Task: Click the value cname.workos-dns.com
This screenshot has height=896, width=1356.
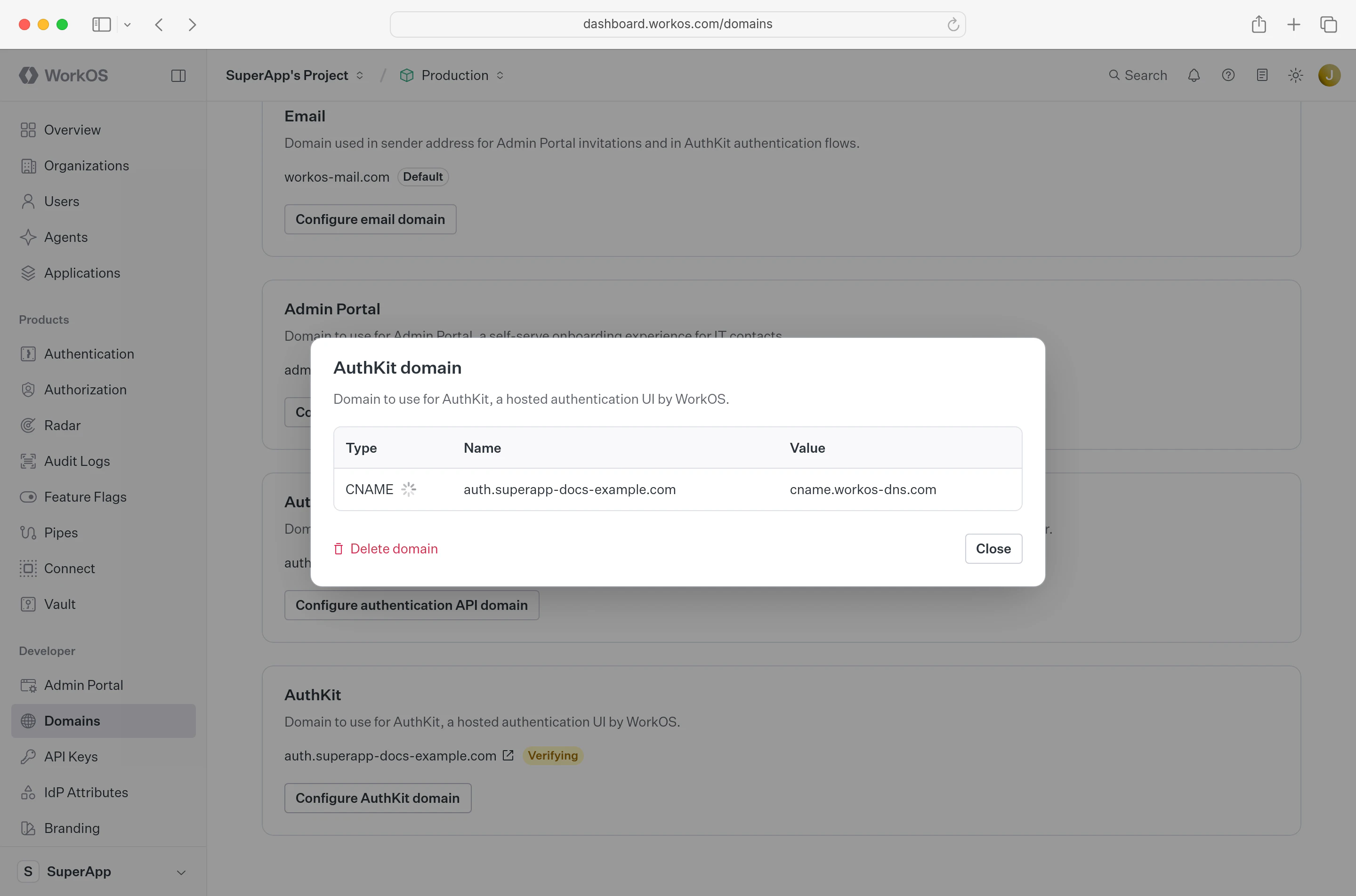Action: click(863, 489)
